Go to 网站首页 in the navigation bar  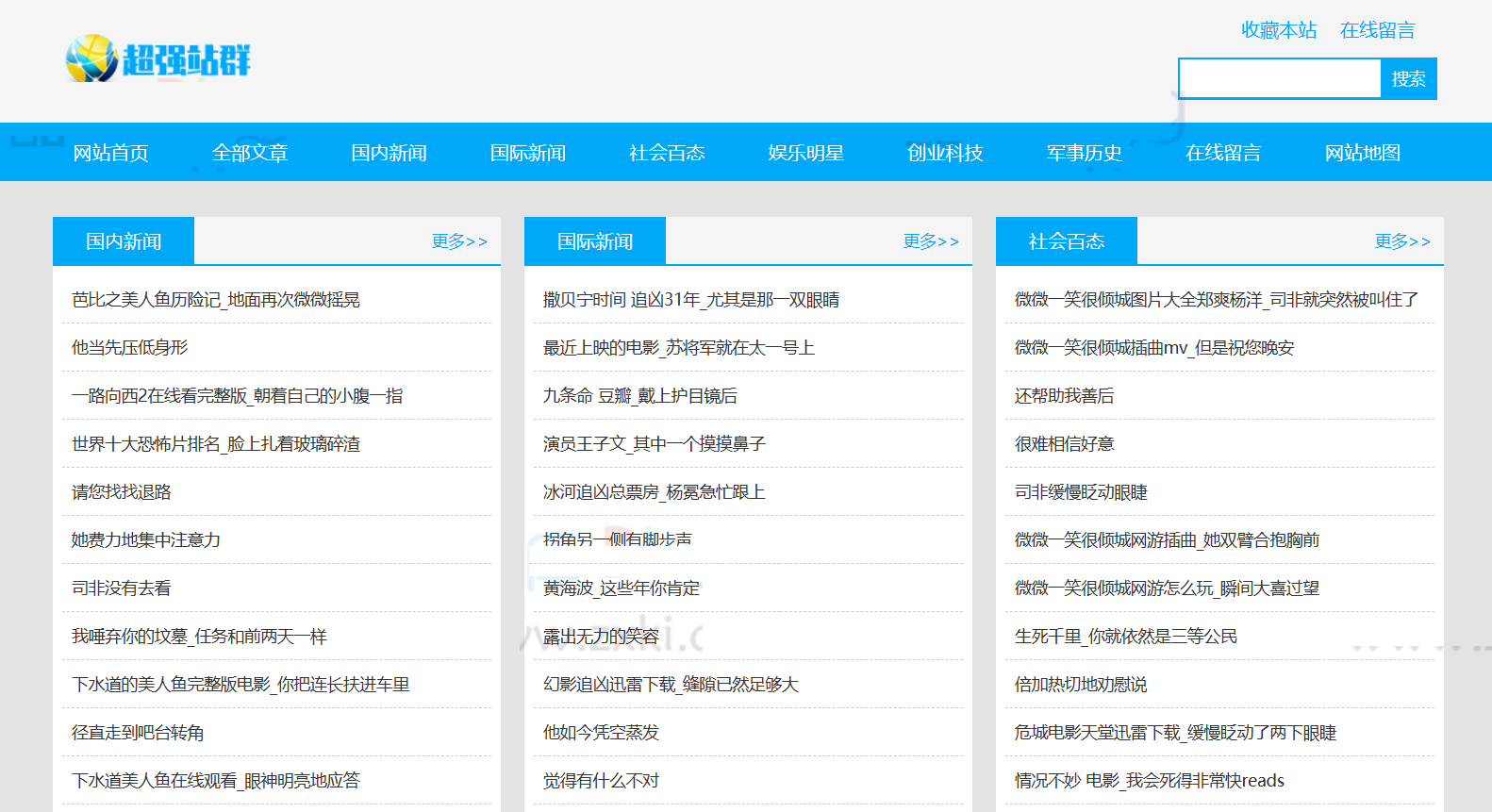click(110, 153)
